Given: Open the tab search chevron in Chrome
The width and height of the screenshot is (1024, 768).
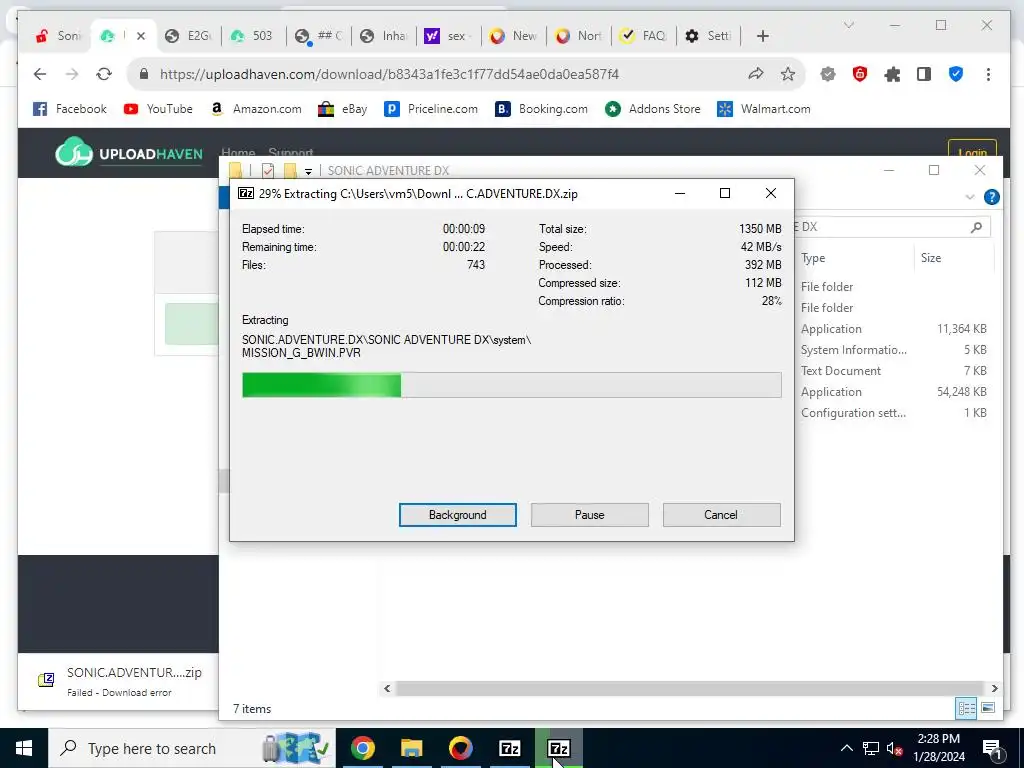Looking at the screenshot, I should pyautogui.click(x=848, y=25).
